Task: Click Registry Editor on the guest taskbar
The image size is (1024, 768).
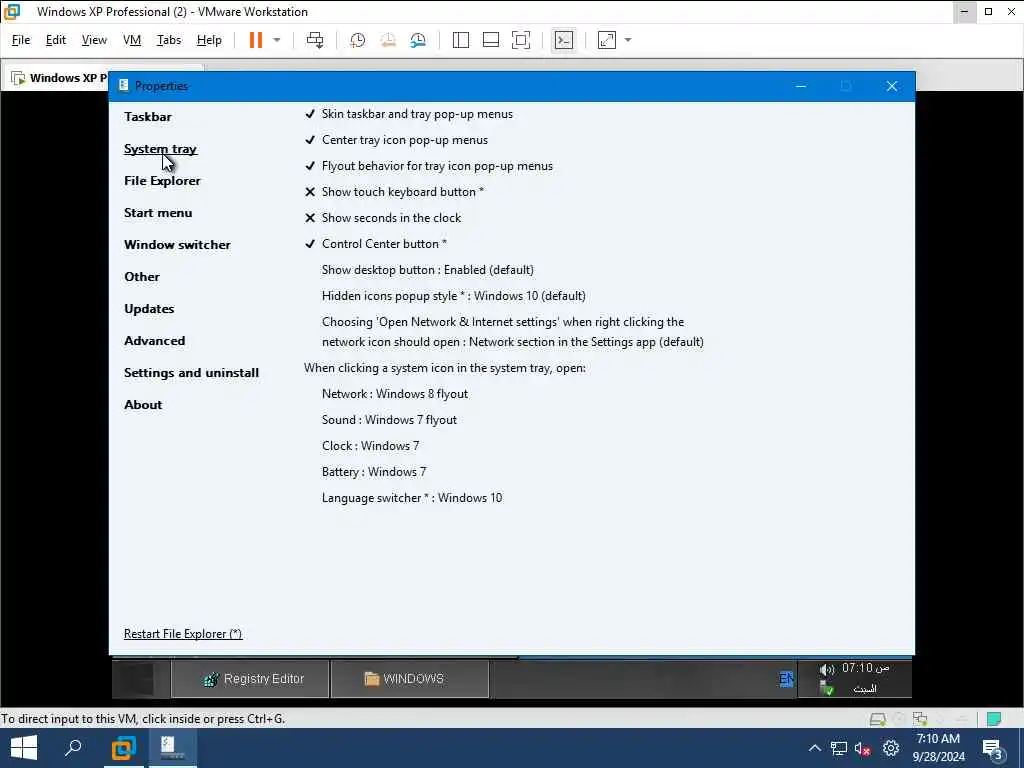Action: click(x=251, y=679)
